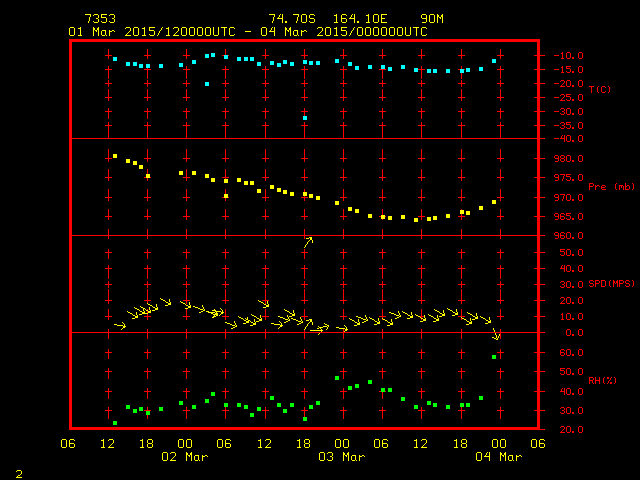This screenshot has height=480, width=640.
Task: Click the UTC date range header line
Action: 247,31
